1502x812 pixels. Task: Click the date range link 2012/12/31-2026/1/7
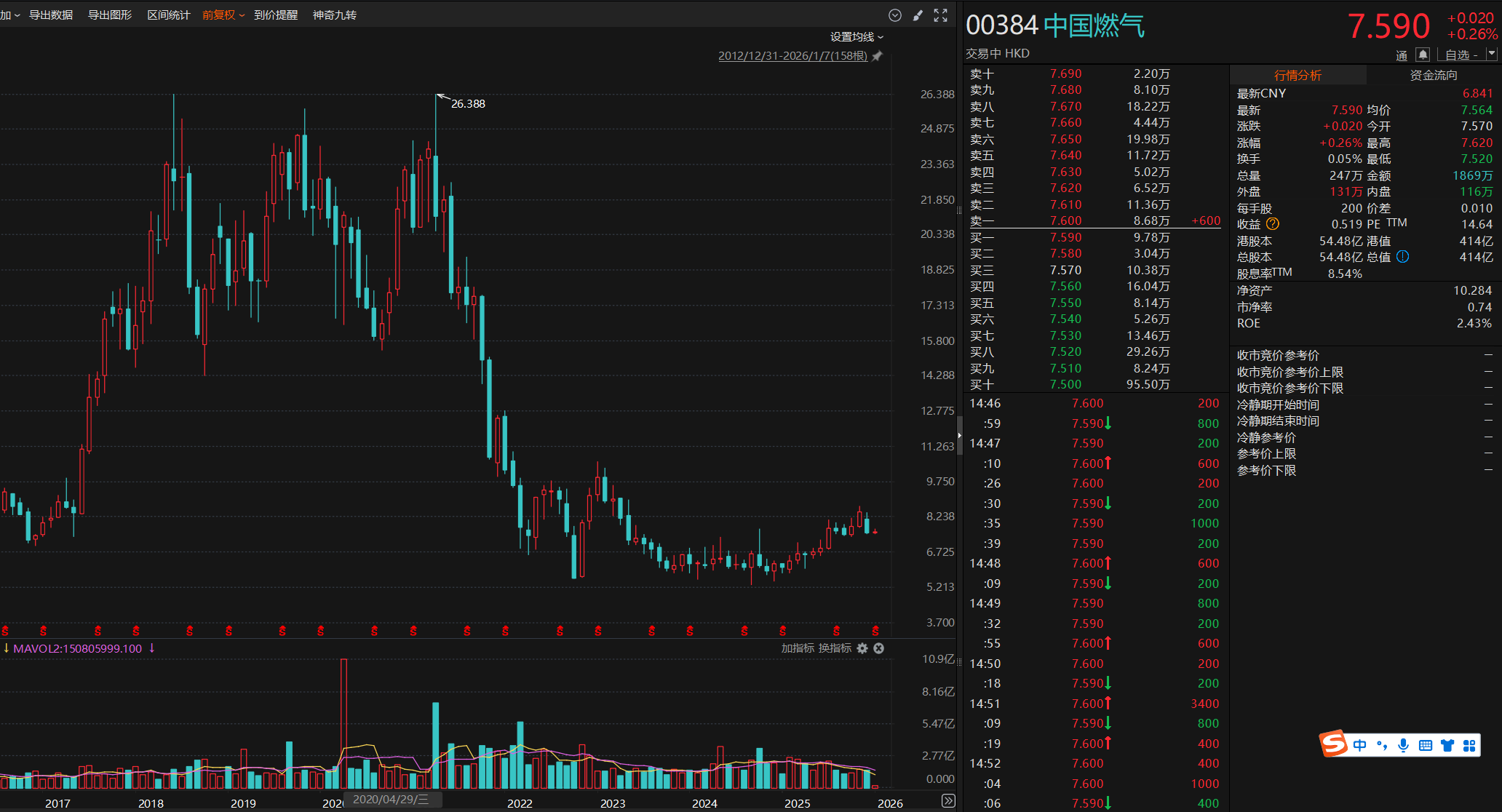click(x=792, y=56)
